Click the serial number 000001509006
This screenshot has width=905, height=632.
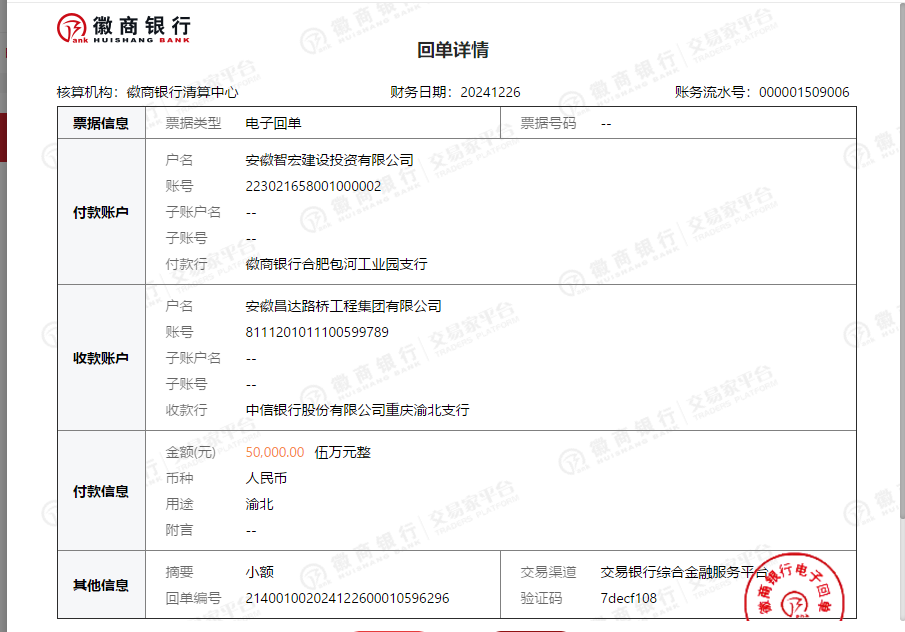point(804,92)
